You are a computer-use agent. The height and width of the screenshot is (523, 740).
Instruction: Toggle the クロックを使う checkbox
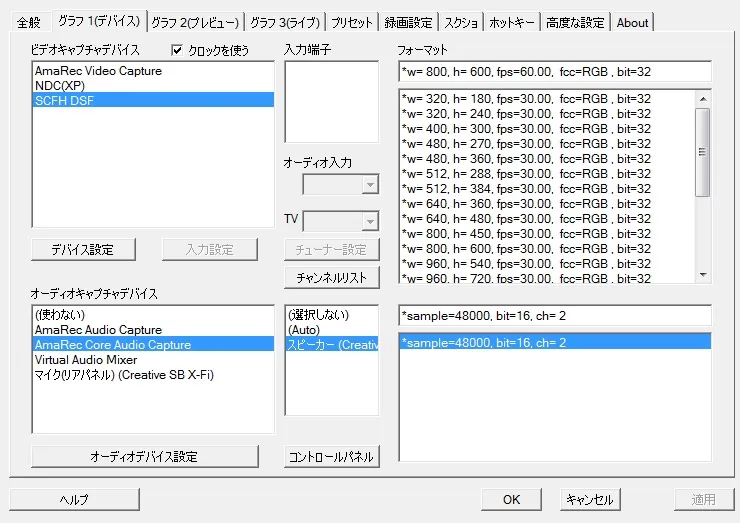click(178, 50)
